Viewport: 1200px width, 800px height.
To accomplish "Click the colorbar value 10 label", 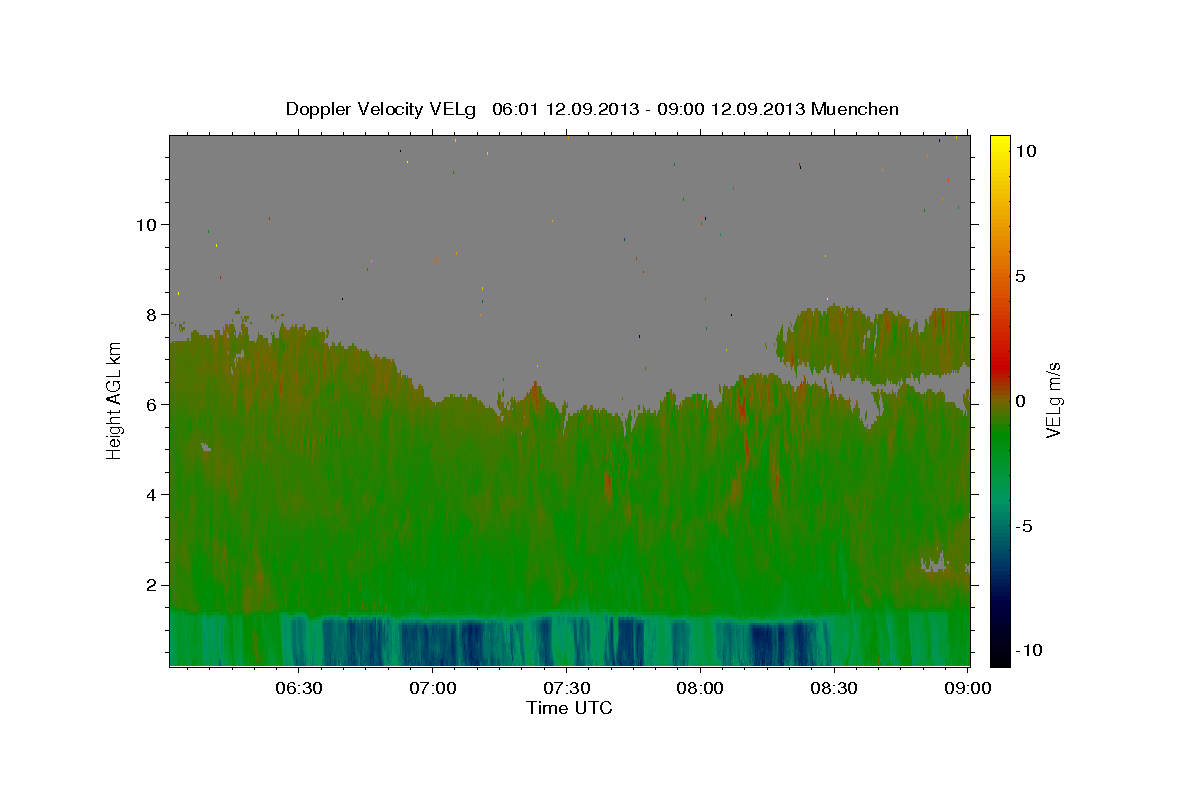I will (1026, 151).
